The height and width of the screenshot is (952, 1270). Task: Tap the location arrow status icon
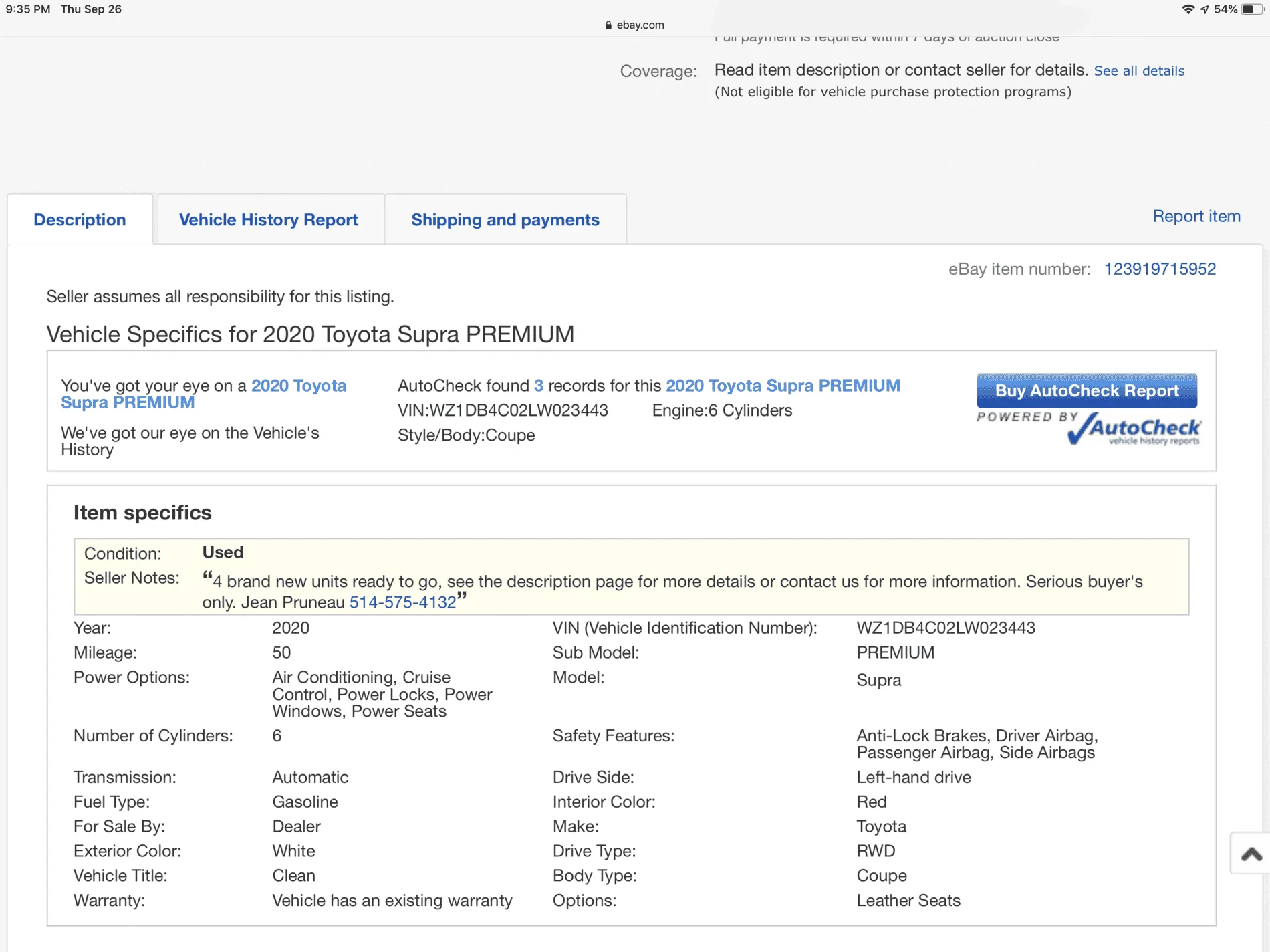(1204, 9)
